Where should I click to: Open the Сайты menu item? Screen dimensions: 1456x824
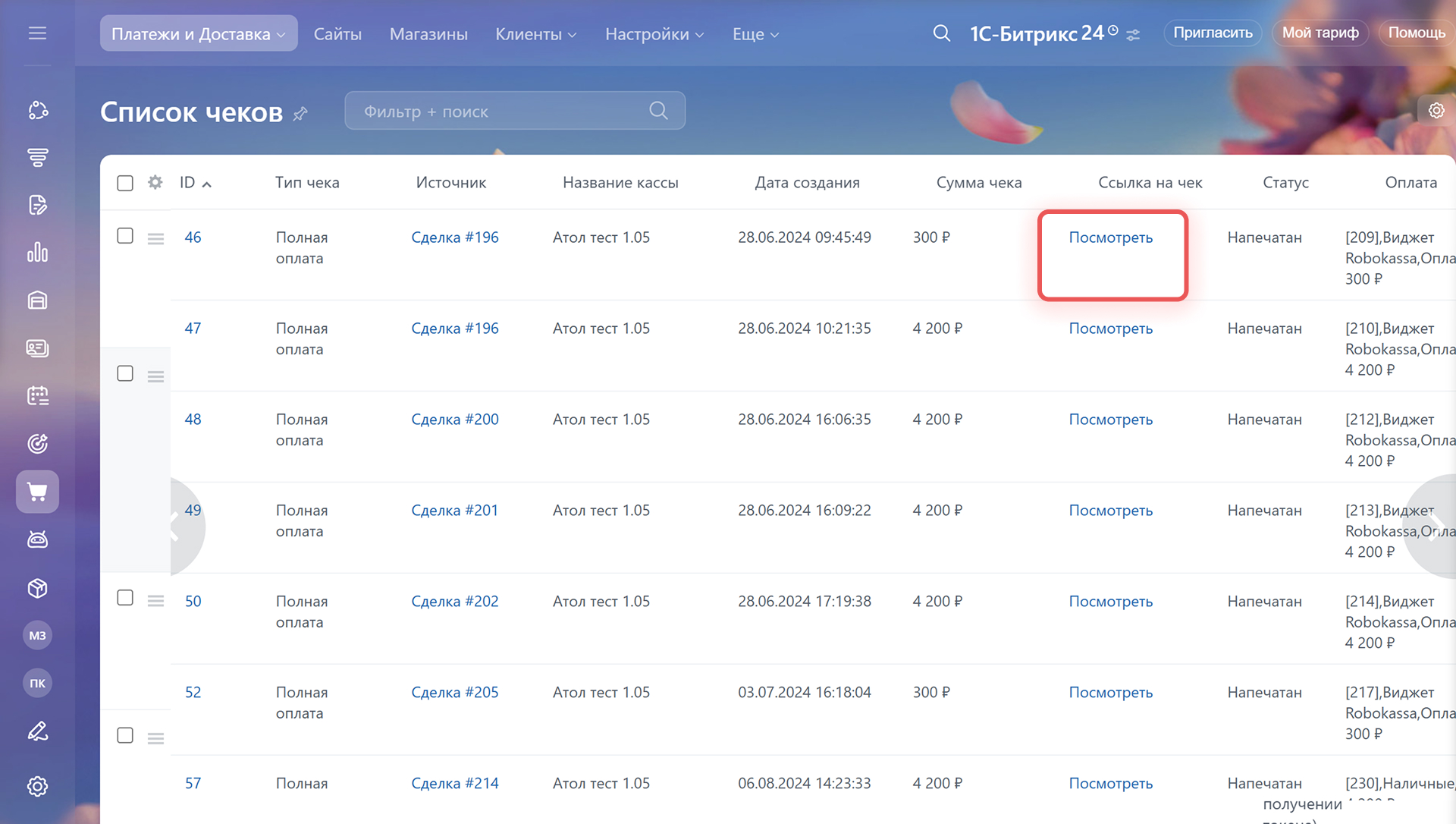coord(337,34)
